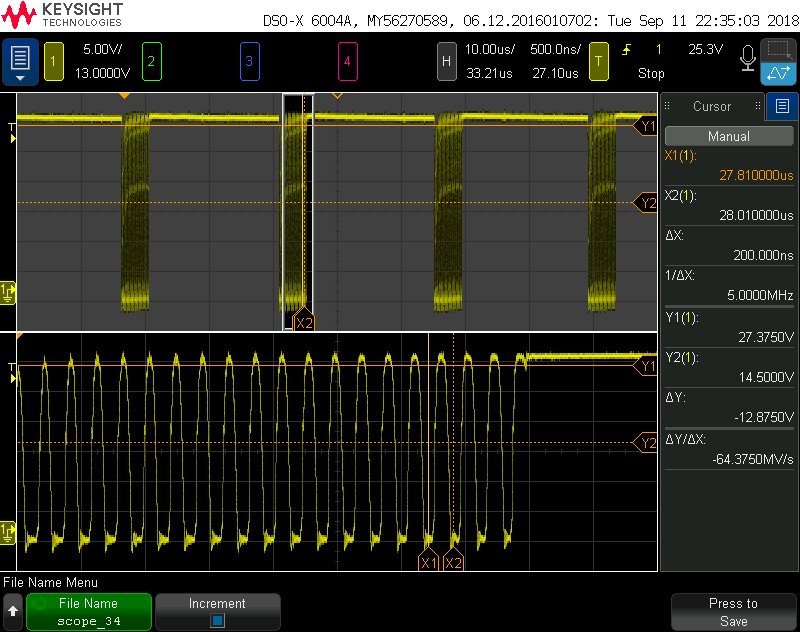Select the X2 cursor flag in main window

click(x=304, y=320)
